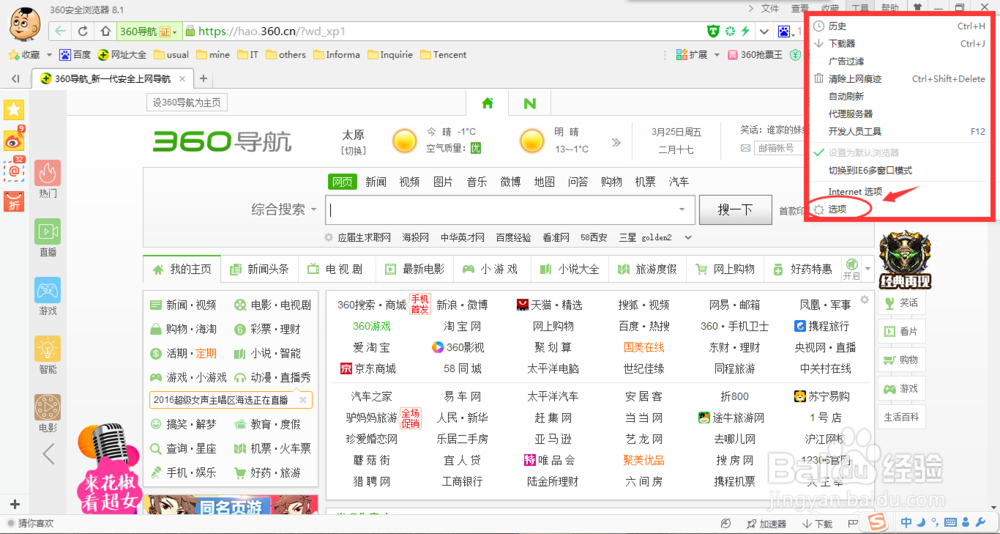Open the usual bookmark folder

pos(172,55)
